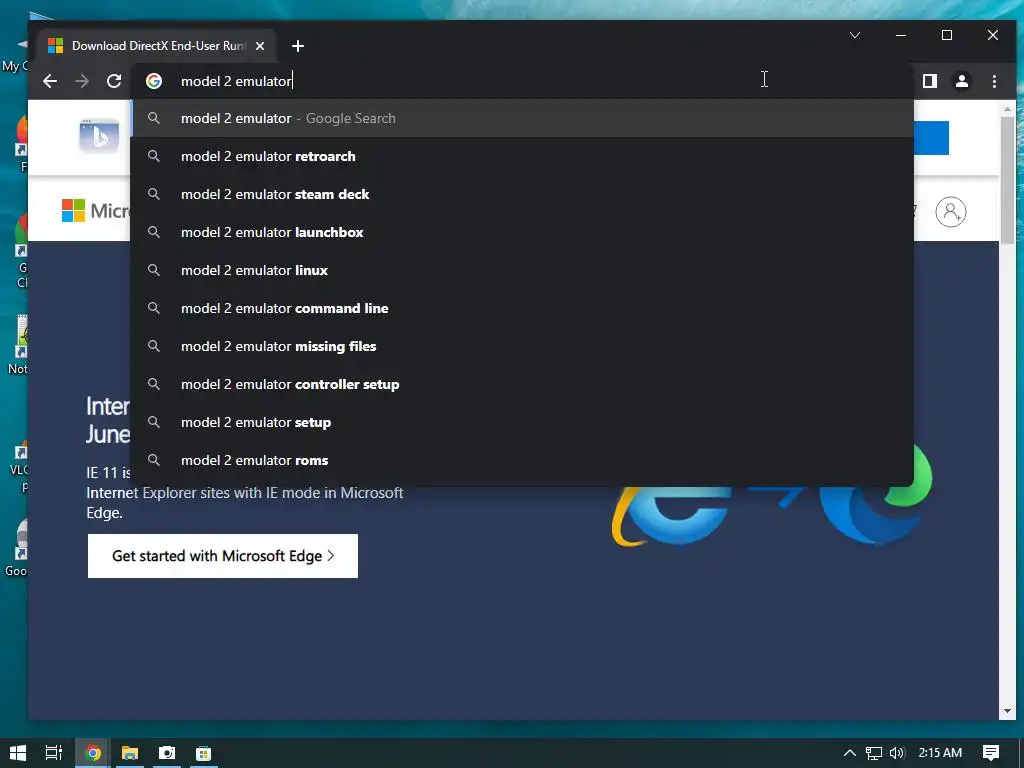Choose 'model 2 emulator - Google Search' suggestion
The width and height of the screenshot is (1024, 768).
(x=522, y=118)
